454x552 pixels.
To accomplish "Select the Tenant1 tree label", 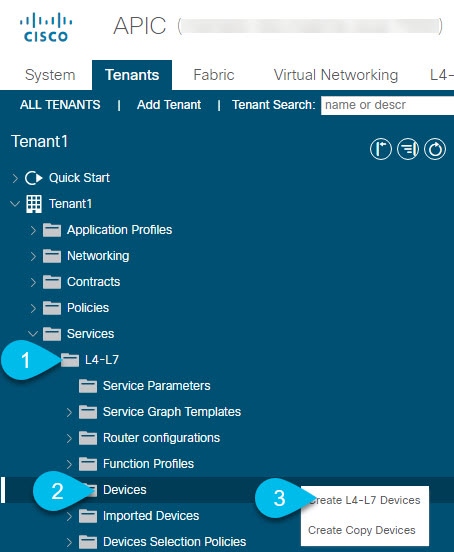I will pyautogui.click(x=70, y=204).
